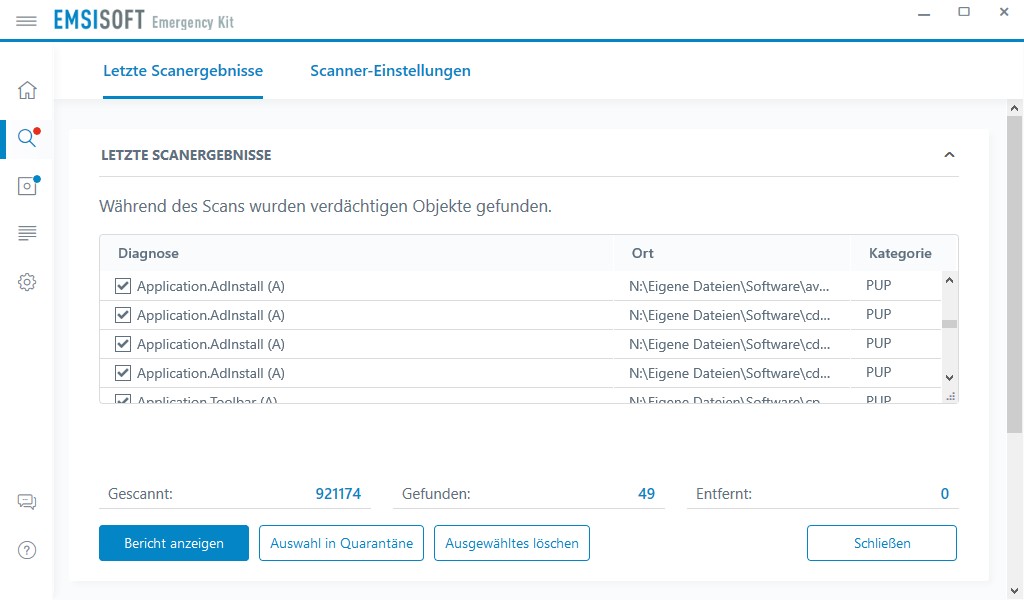This screenshot has width=1024, height=600.
Task: Open the Quarantine panel icon
Action: (x=27, y=185)
